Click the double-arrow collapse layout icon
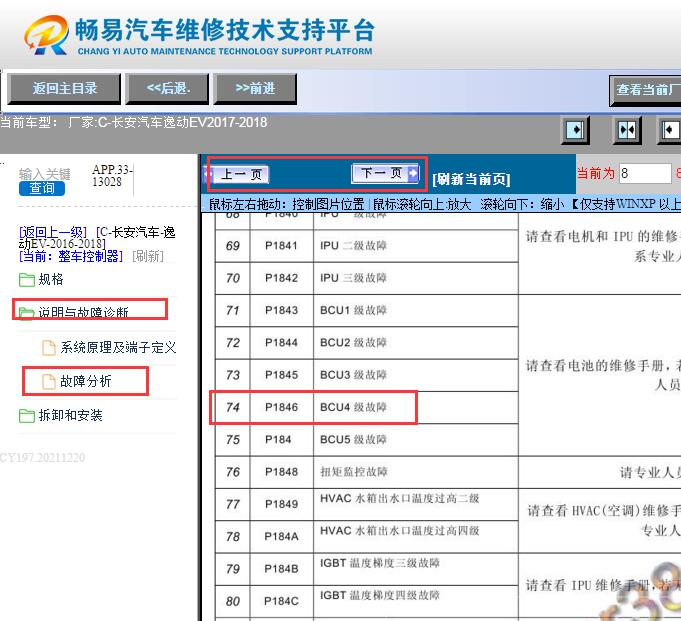681x621 pixels. [x=627, y=130]
